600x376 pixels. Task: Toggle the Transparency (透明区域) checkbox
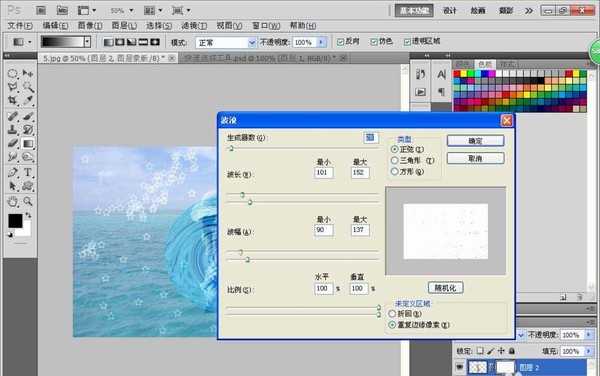point(407,42)
